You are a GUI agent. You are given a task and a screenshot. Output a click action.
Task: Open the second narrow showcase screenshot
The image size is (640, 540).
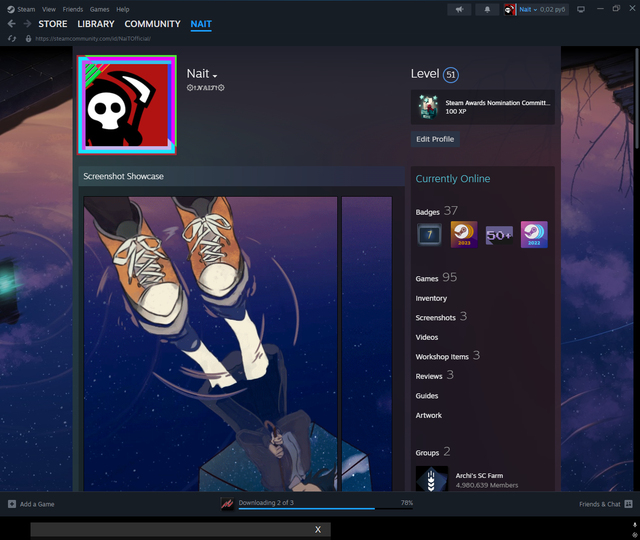[x=367, y=344]
